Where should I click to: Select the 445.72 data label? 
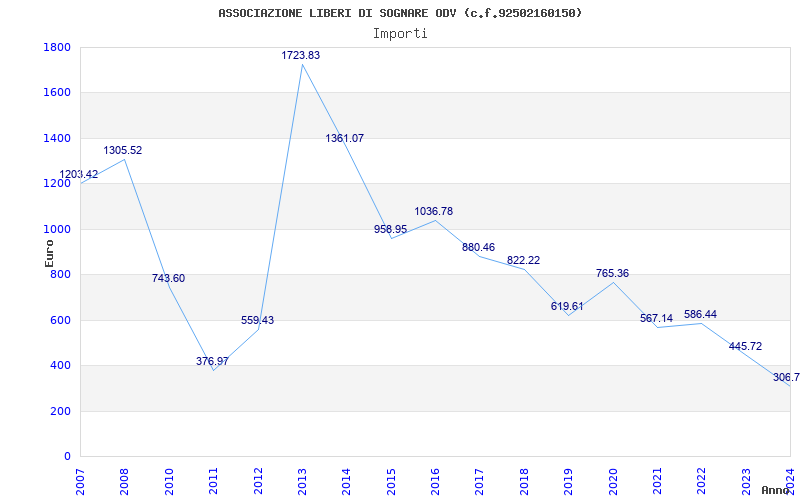[x=745, y=346]
